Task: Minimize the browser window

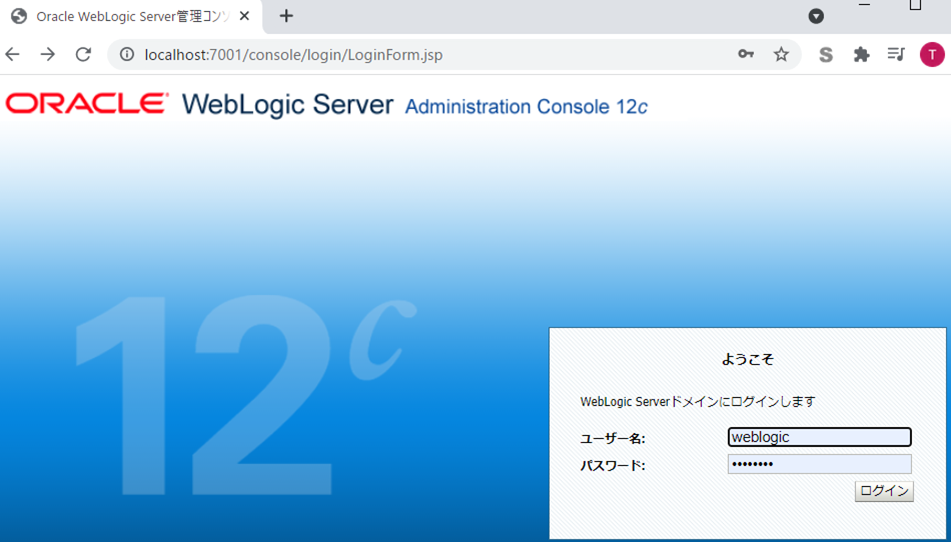Action: tap(864, 6)
